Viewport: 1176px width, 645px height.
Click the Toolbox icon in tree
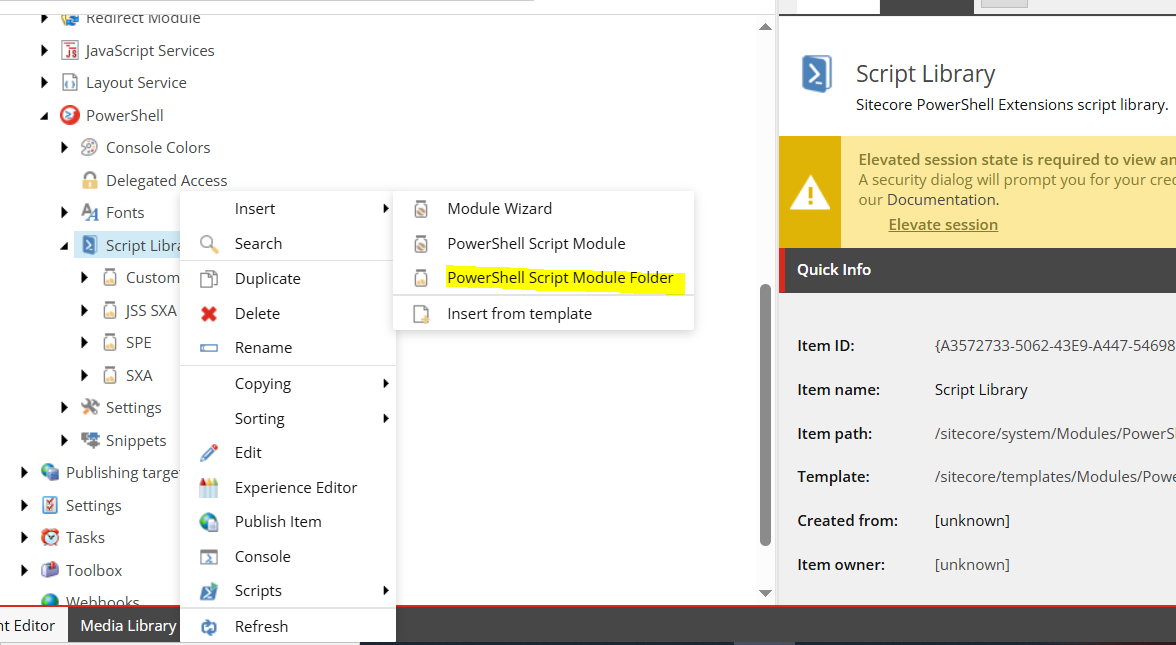50,570
